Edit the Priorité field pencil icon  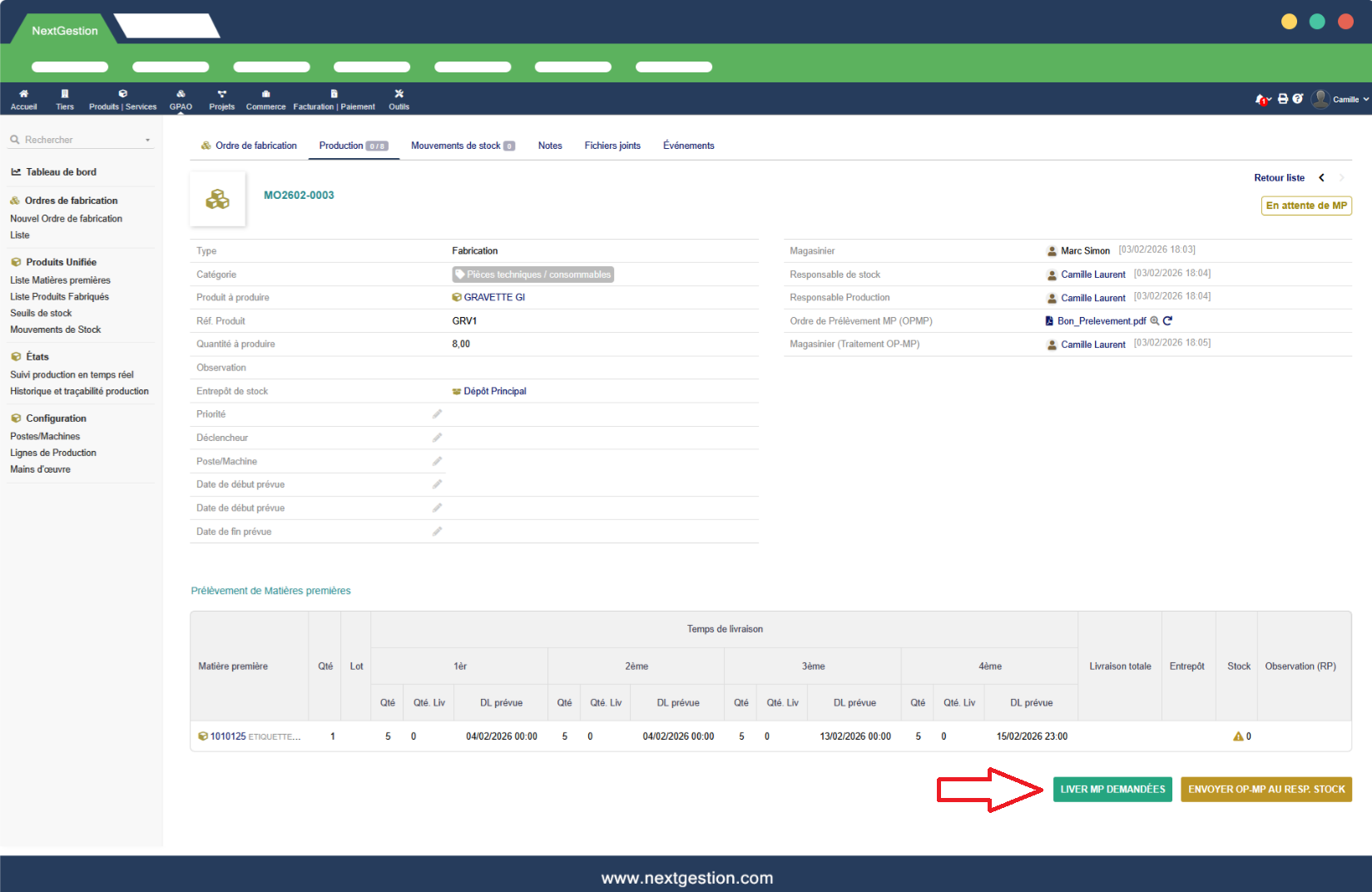pyautogui.click(x=437, y=414)
